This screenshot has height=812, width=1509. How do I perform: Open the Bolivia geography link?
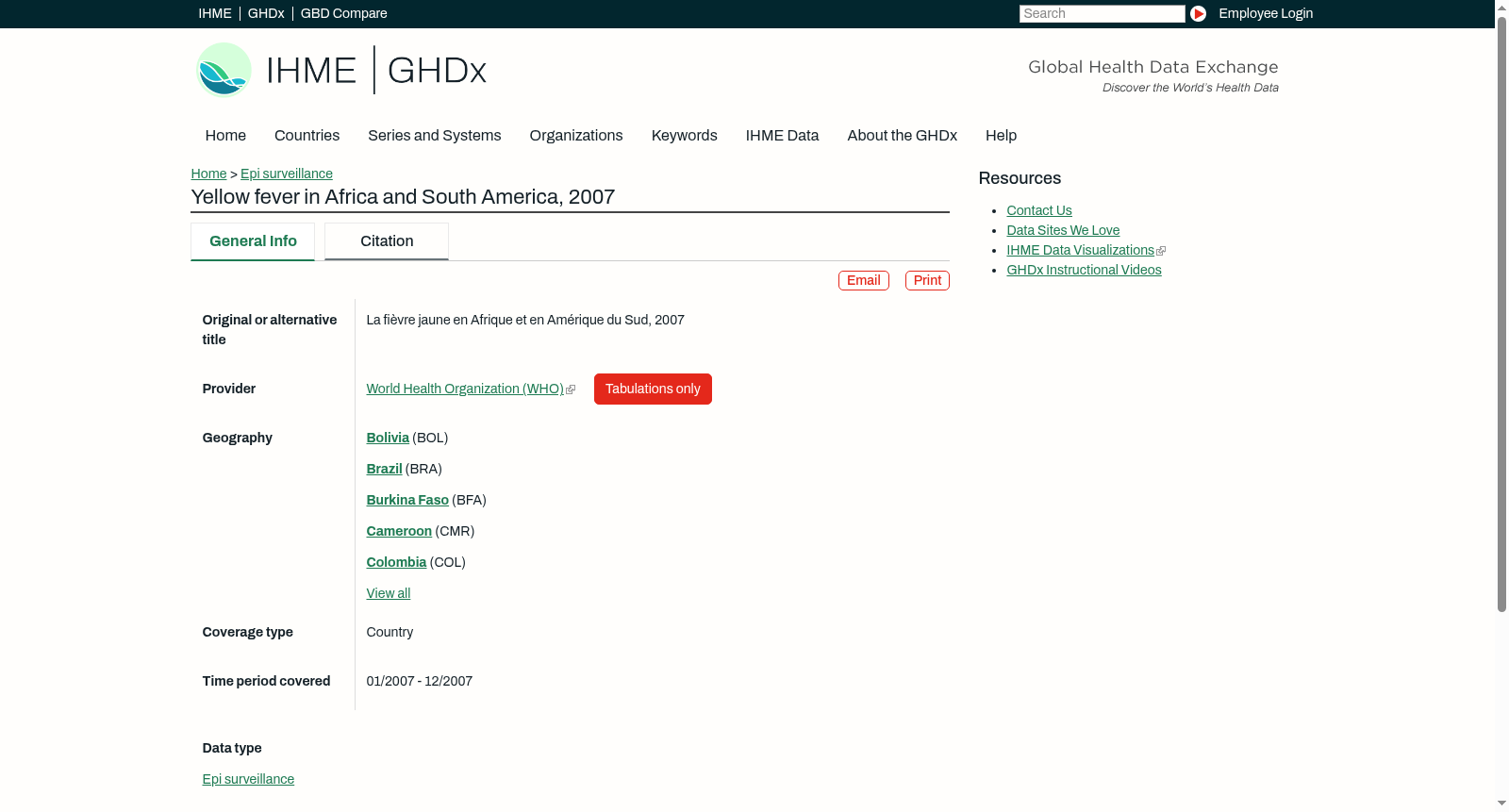tap(388, 439)
